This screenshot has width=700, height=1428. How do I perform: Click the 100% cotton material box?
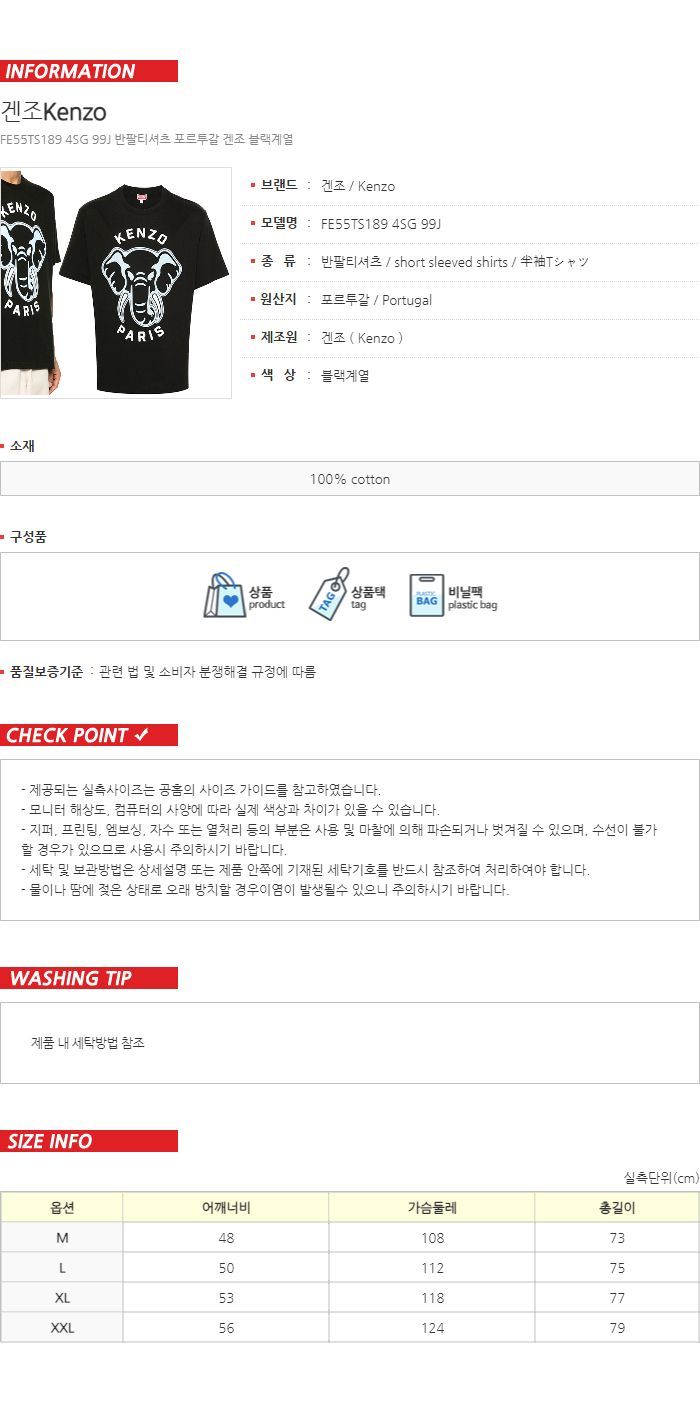pyautogui.click(x=350, y=479)
